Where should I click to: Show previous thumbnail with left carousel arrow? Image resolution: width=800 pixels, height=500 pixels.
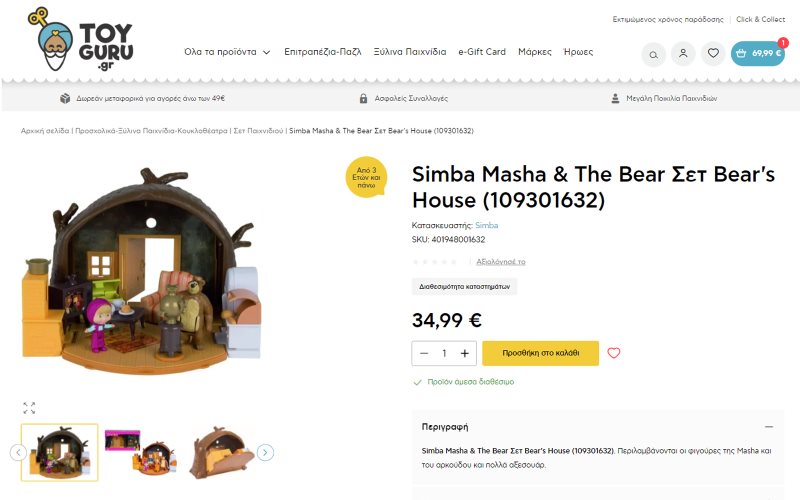click(x=18, y=453)
